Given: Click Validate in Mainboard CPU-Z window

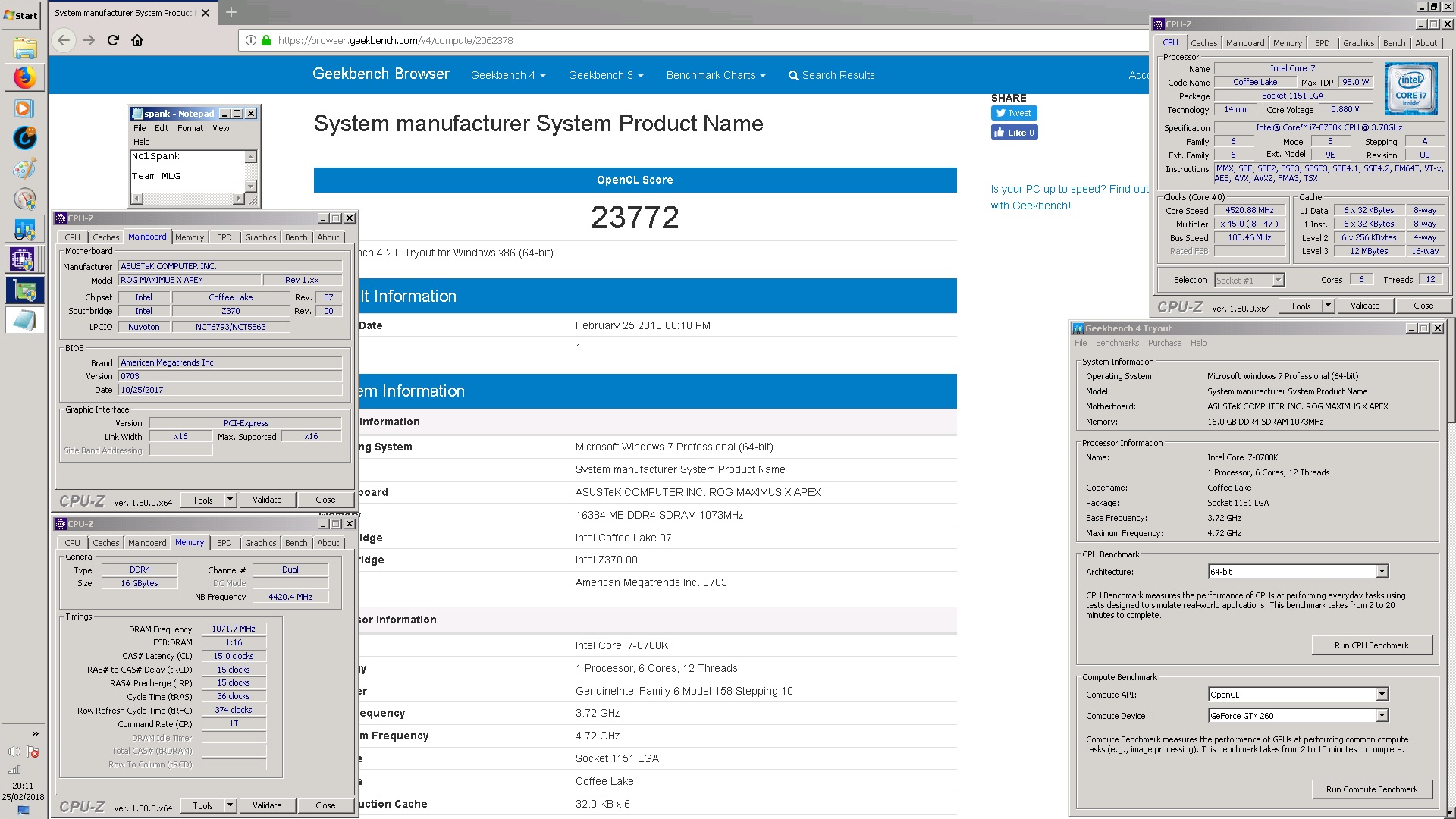Looking at the screenshot, I should 267,500.
